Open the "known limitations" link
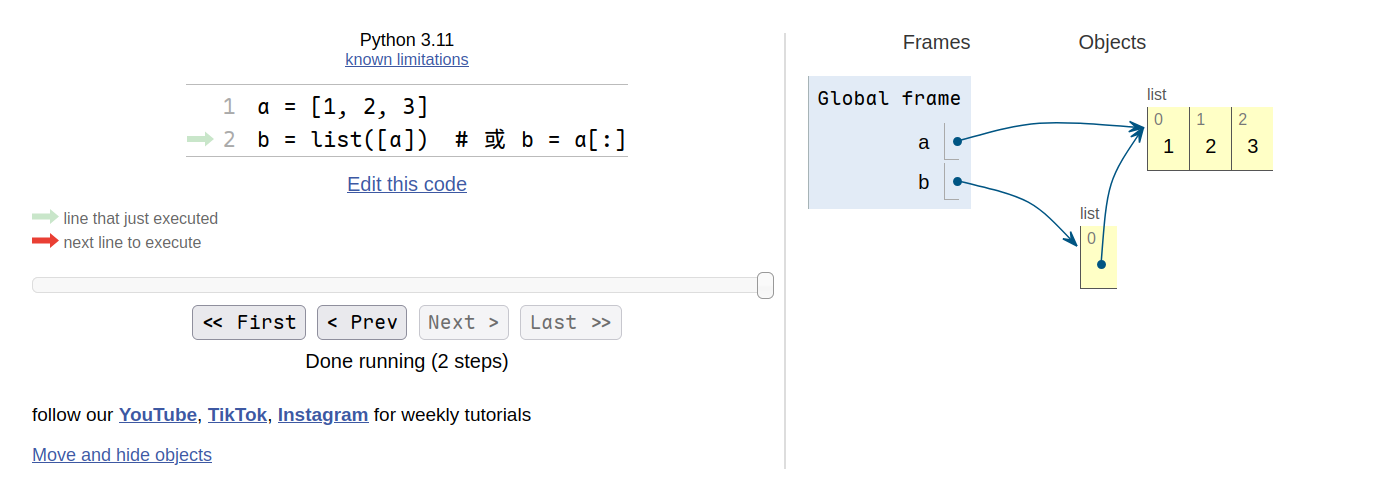This screenshot has height=496, width=1396. [406, 59]
